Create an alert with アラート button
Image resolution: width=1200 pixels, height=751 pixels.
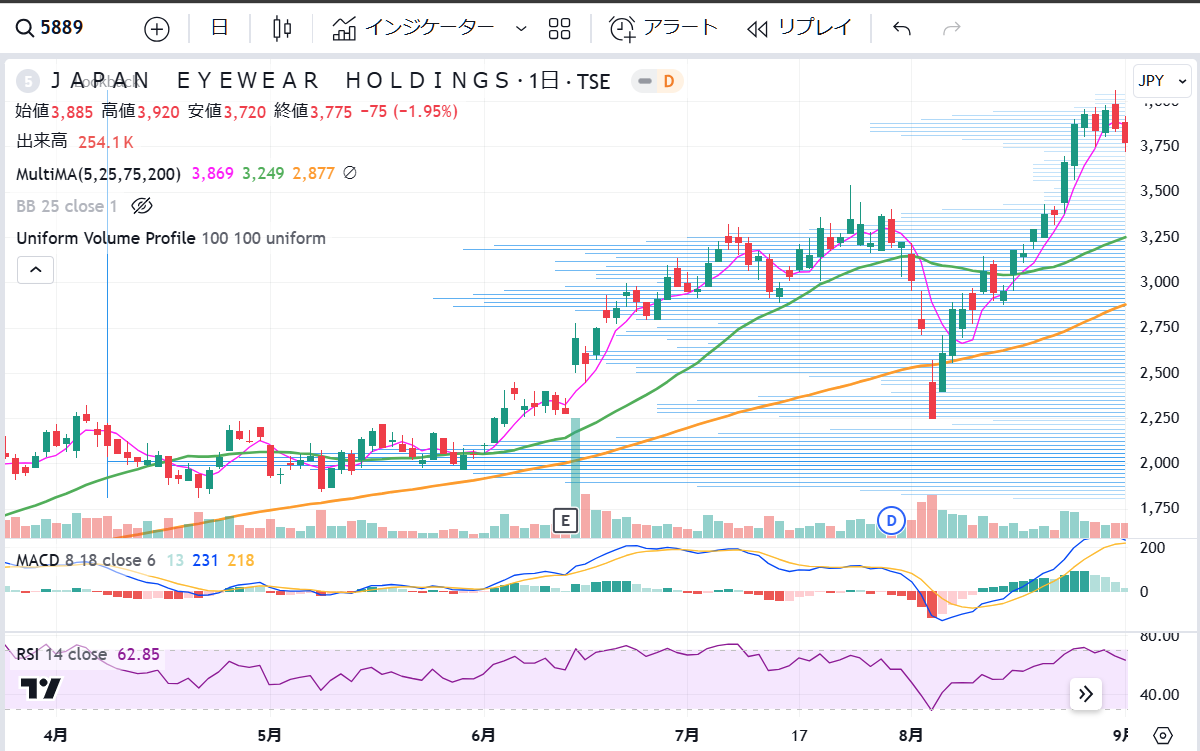664,28
